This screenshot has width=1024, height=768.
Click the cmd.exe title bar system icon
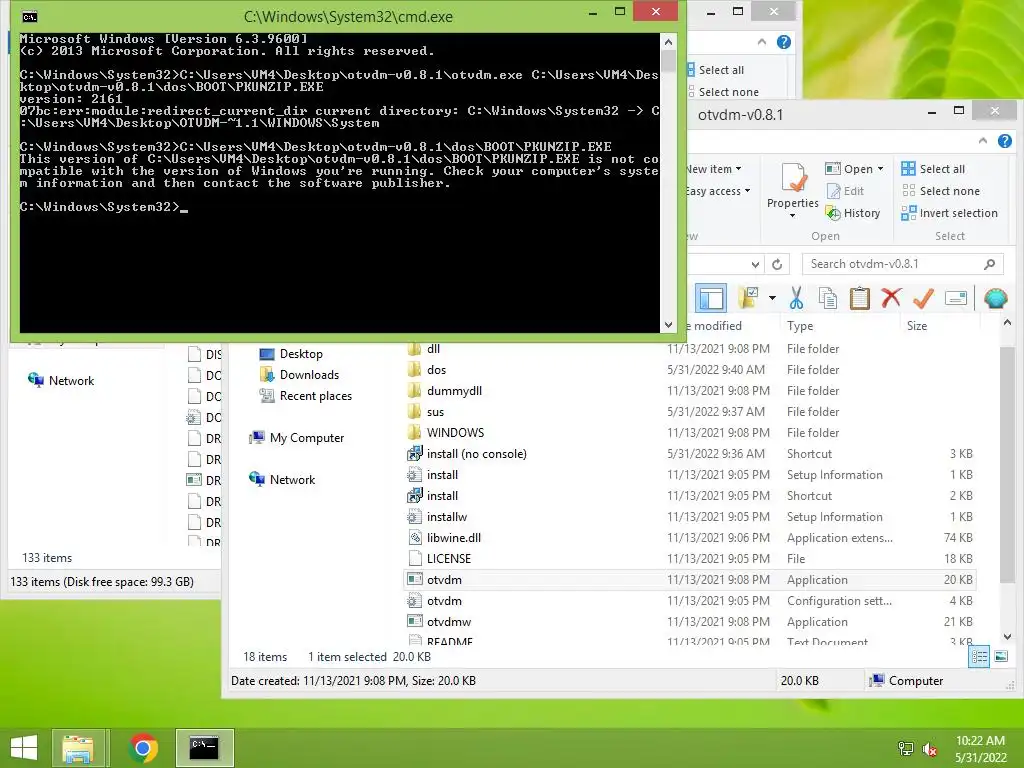point(29,16)
